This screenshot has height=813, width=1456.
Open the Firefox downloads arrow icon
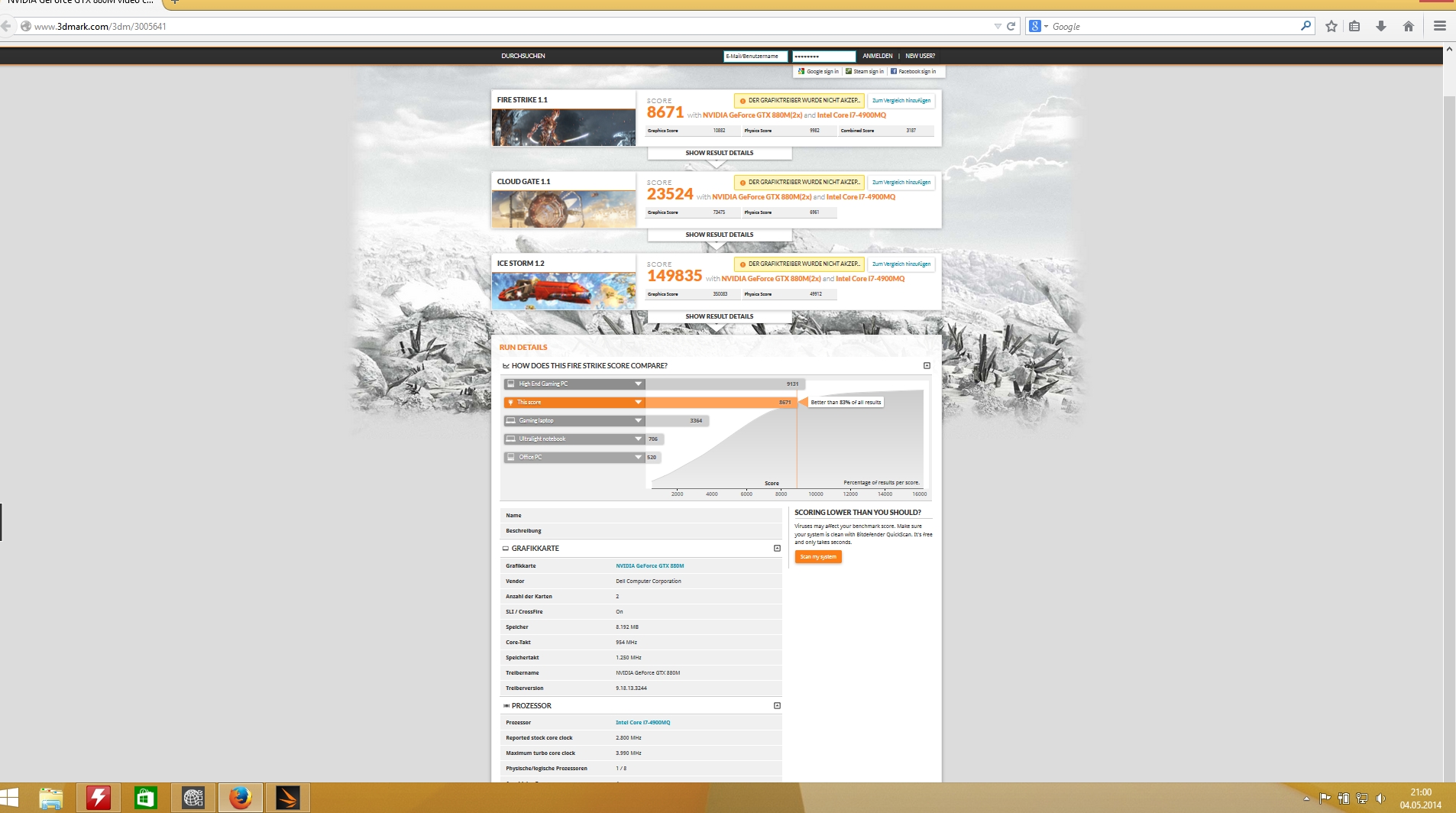click(1381, 26)
